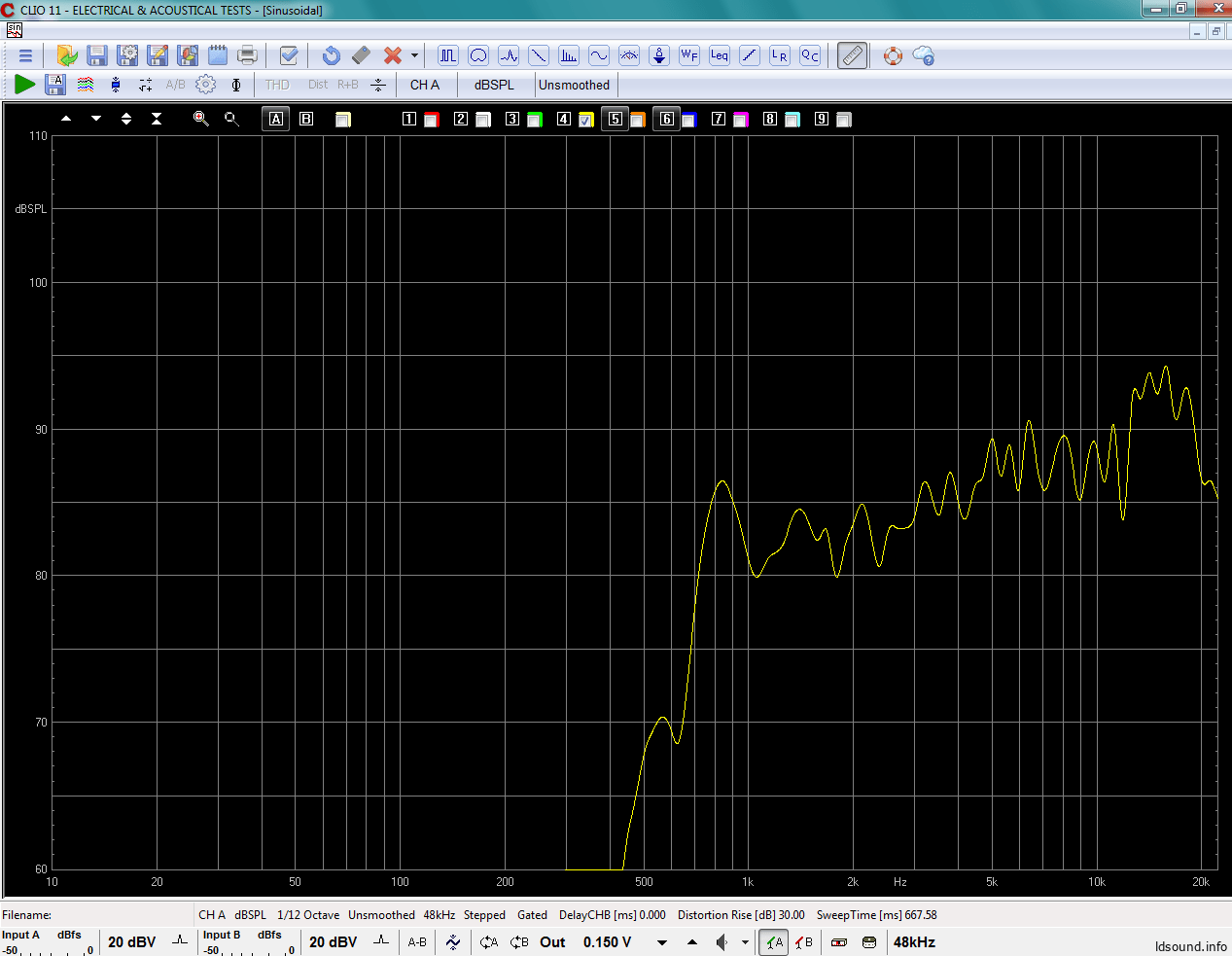Viewport: 1232px width, 956px height.
Task: Open the main hamburger menu
Action: [x=25, y=55]
